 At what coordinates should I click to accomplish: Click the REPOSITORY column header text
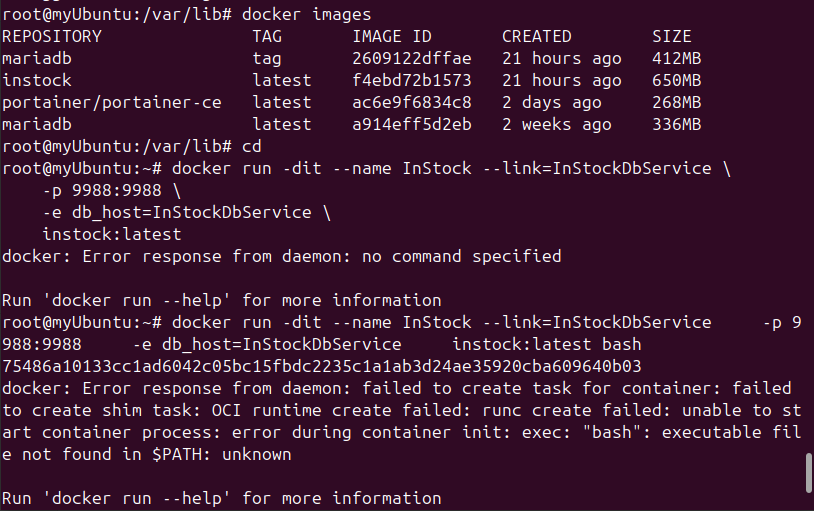coord(52,36)
